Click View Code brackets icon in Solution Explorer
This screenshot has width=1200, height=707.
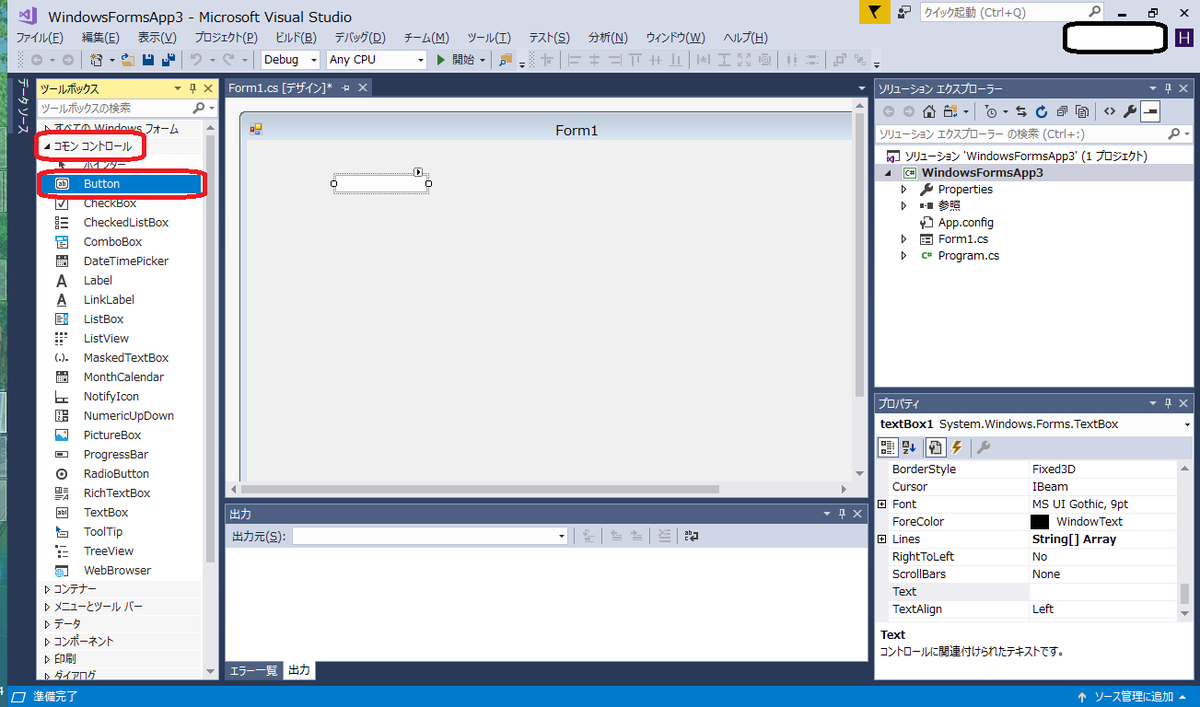click(x=1109, y=112)
